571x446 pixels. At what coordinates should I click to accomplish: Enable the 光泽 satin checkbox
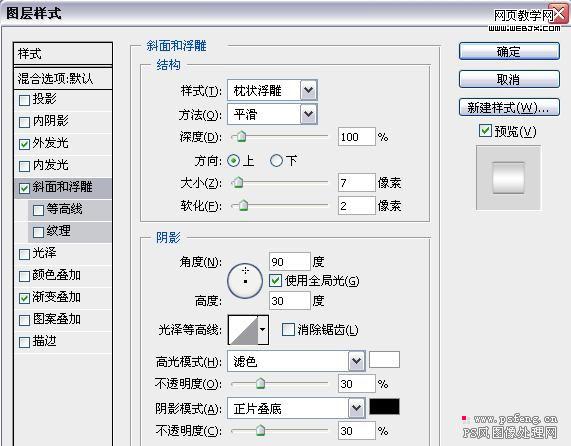coord(24,254)
